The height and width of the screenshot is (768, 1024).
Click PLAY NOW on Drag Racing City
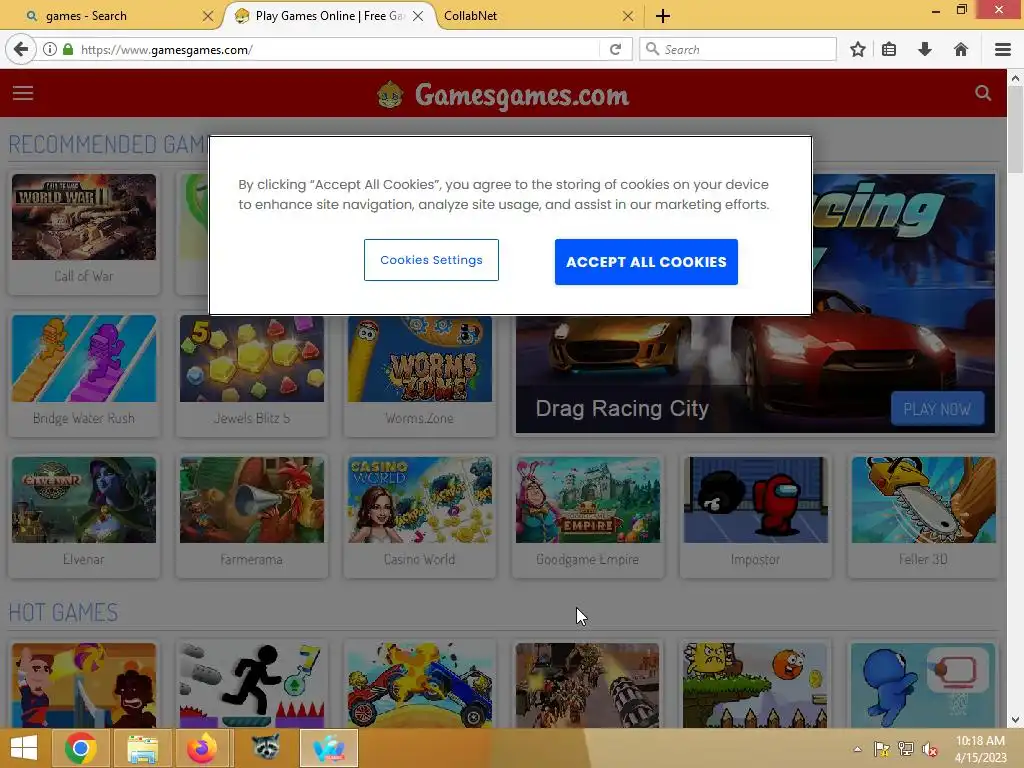pos(937,409)
